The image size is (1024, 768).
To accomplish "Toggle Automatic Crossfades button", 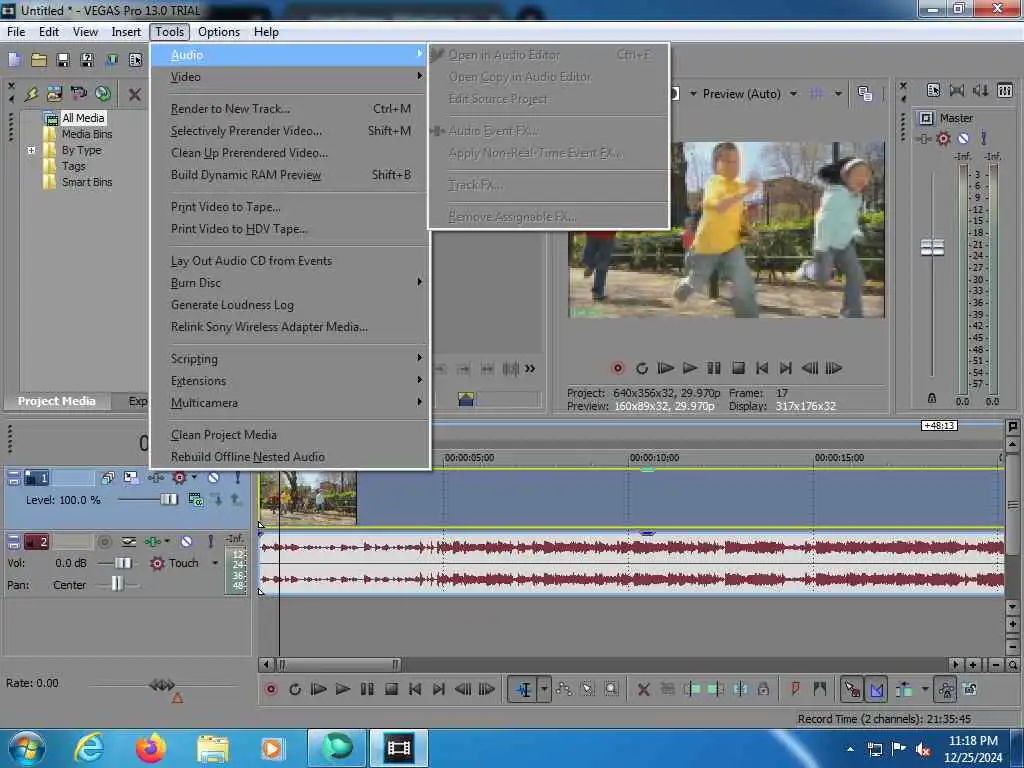I will coord(876,689).
